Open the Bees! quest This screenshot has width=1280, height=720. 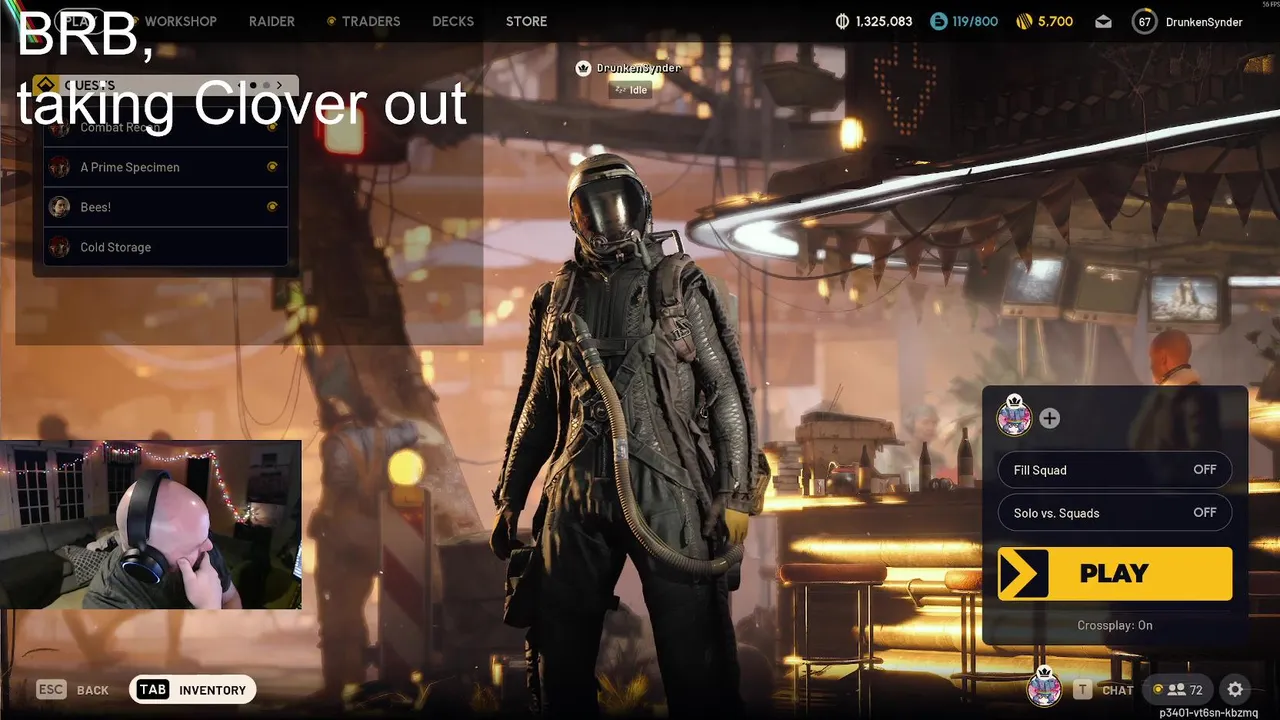pyautogui.click(x=166, y=207)
